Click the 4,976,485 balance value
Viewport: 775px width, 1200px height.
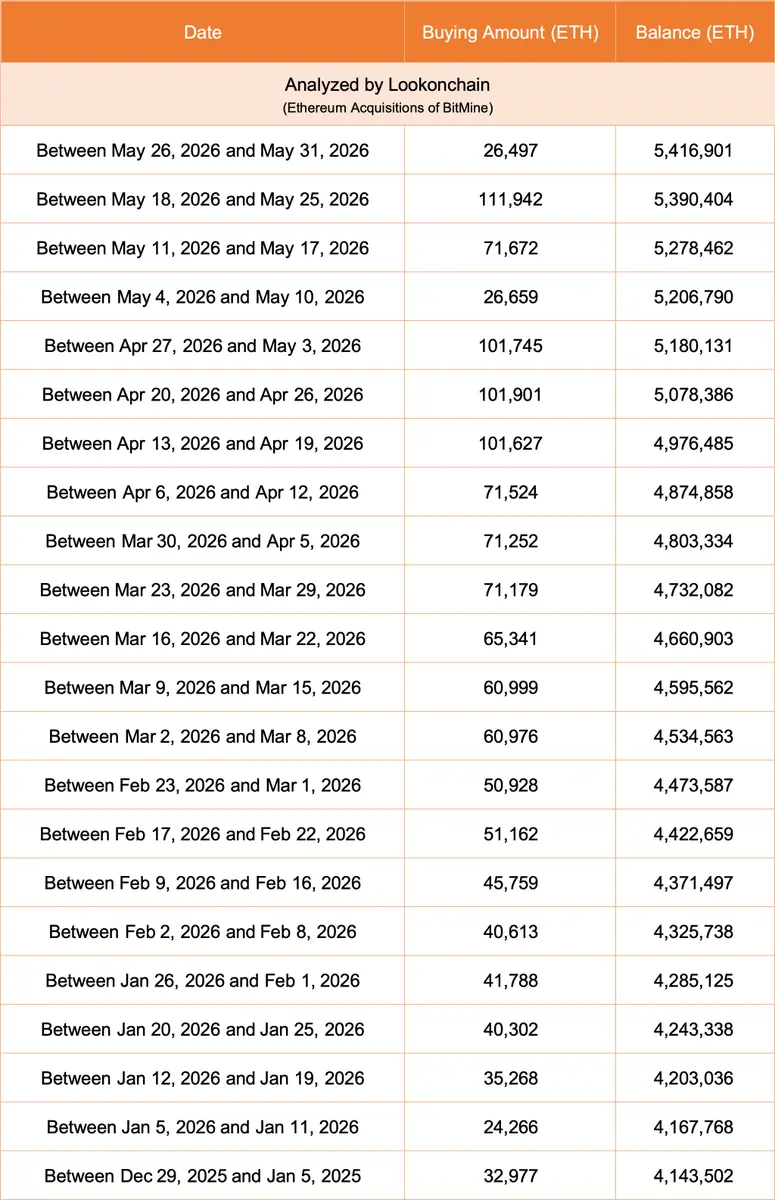[694, 443]
